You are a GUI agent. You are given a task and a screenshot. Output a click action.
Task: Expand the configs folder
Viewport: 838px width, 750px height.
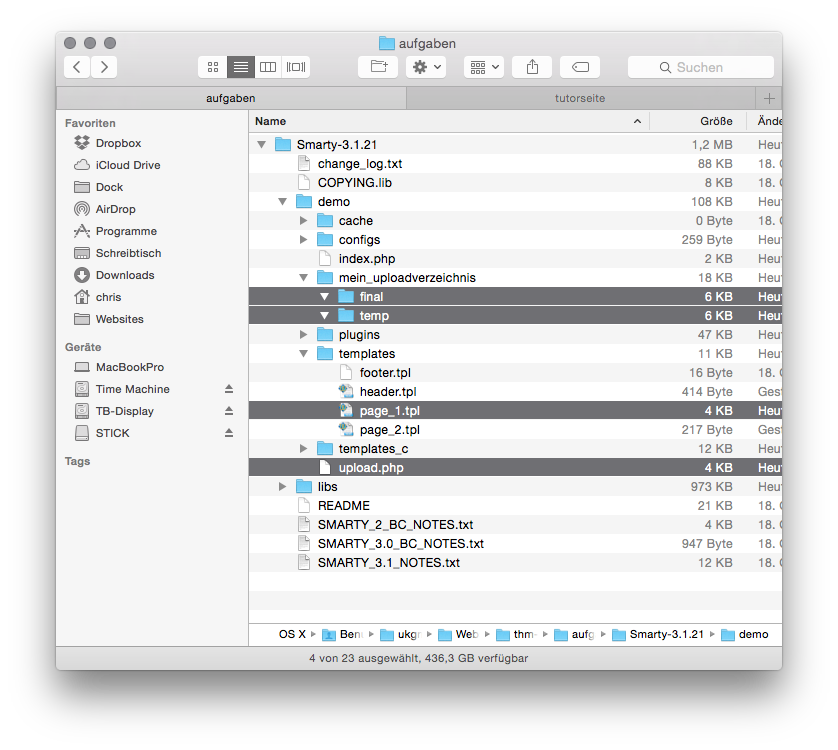click(x=304, y=239)
